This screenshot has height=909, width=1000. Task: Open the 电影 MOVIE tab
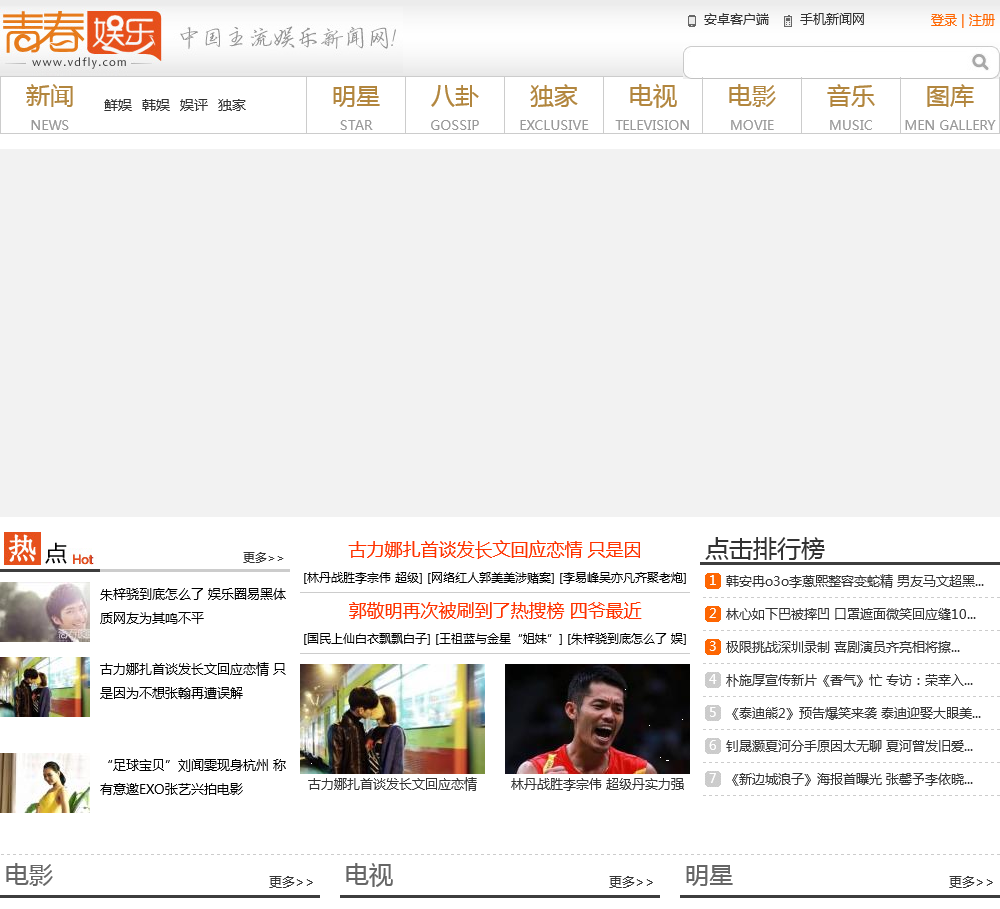752,107
